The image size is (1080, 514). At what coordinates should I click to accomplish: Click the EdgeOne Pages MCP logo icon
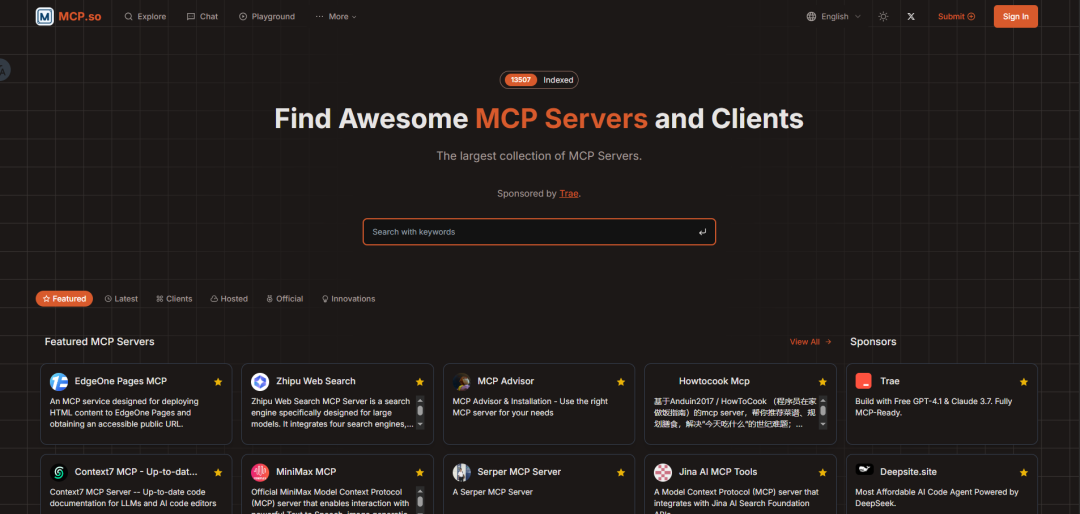(59, 381)
